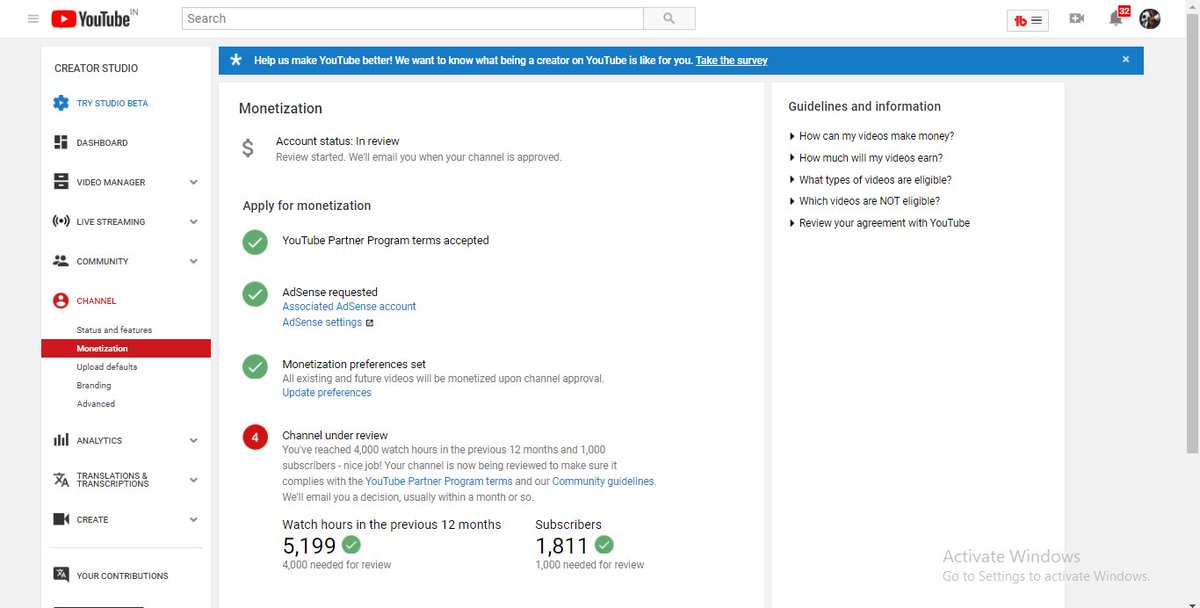The width and height of the screenshot is (1200, 608).
Task: Open the Dashboard menu item
Action: 102,143
